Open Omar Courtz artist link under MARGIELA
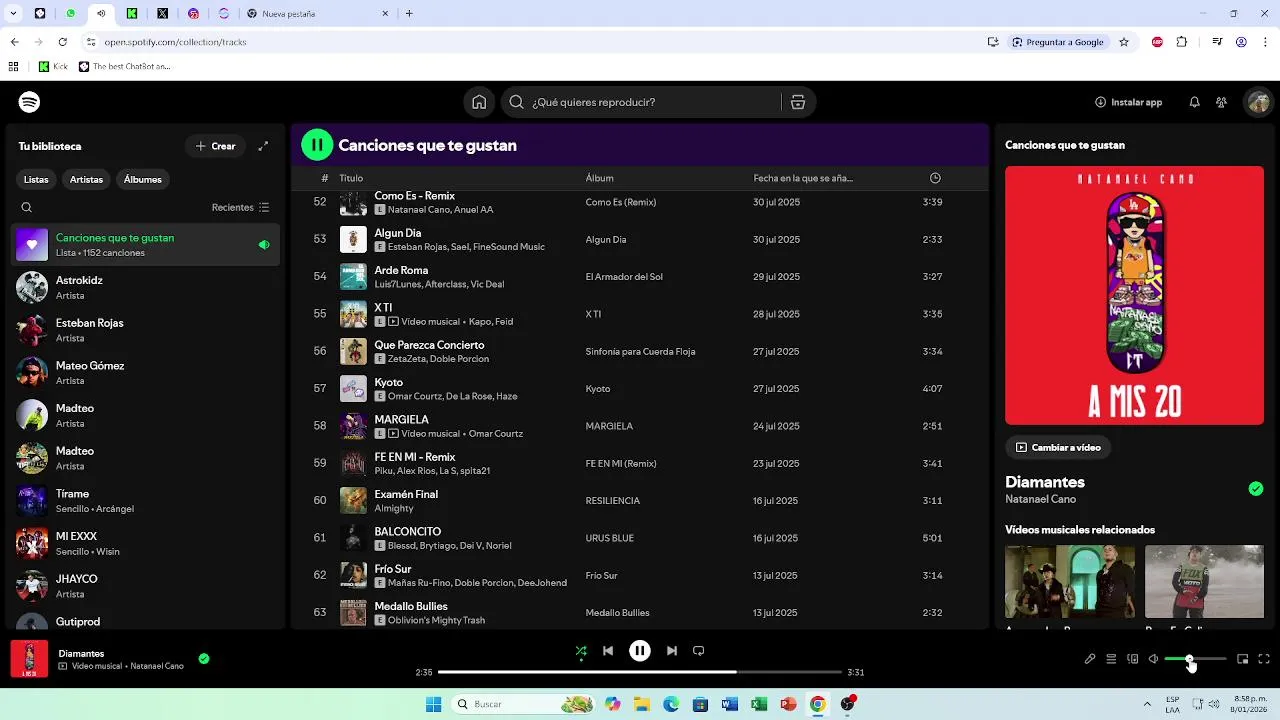This screenshot has height=720, width=1280. pyautogui.click(x=496, y=434)
